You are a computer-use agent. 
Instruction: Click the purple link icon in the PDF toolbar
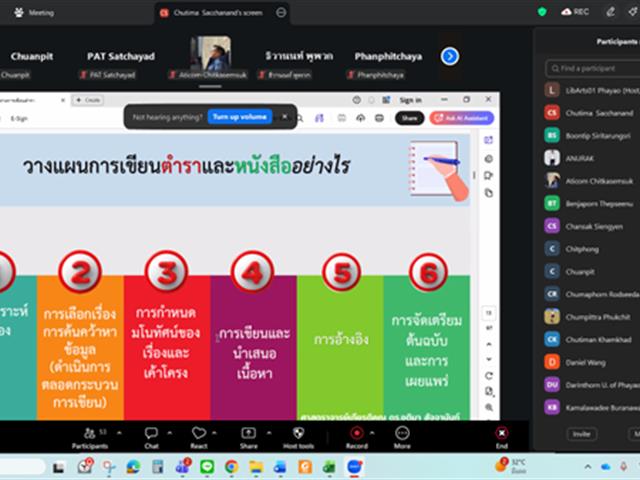319,118
